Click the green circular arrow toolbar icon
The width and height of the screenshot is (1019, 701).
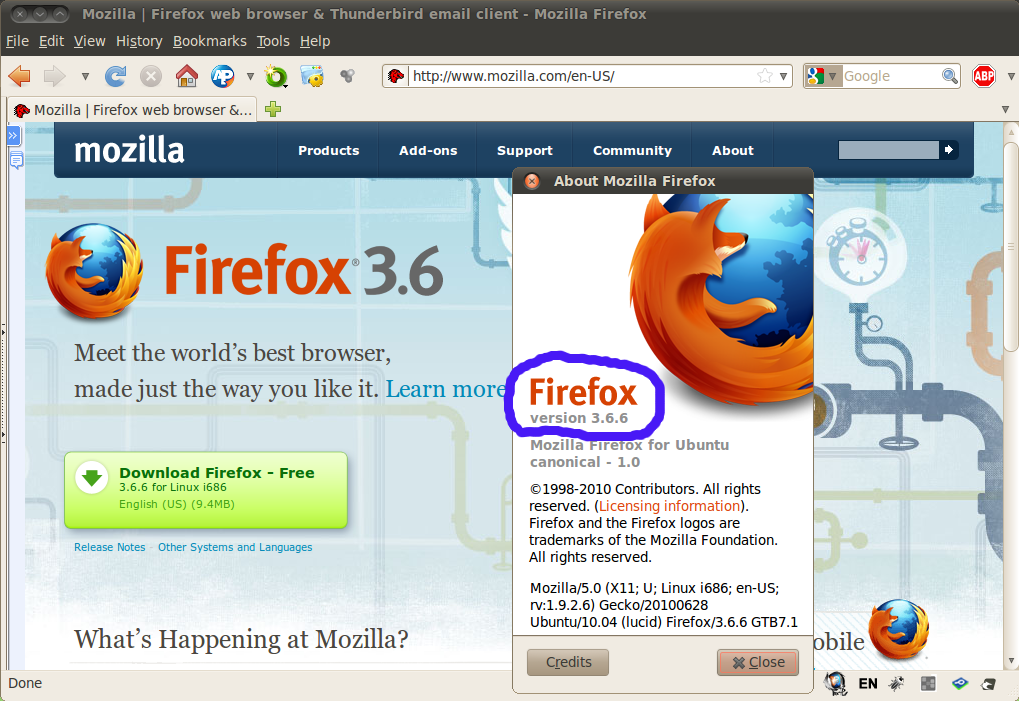(x=276, y=76)
